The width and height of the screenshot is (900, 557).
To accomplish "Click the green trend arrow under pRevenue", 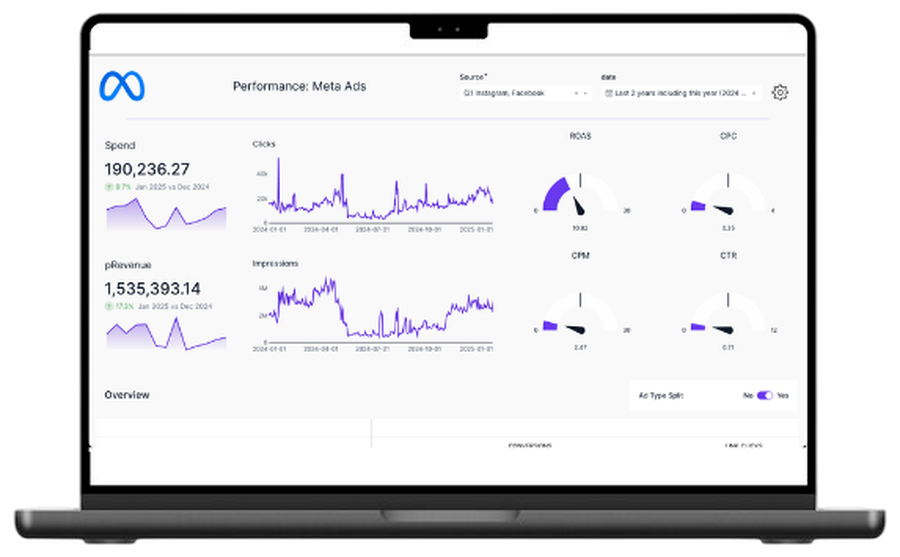I will [108, 306].
